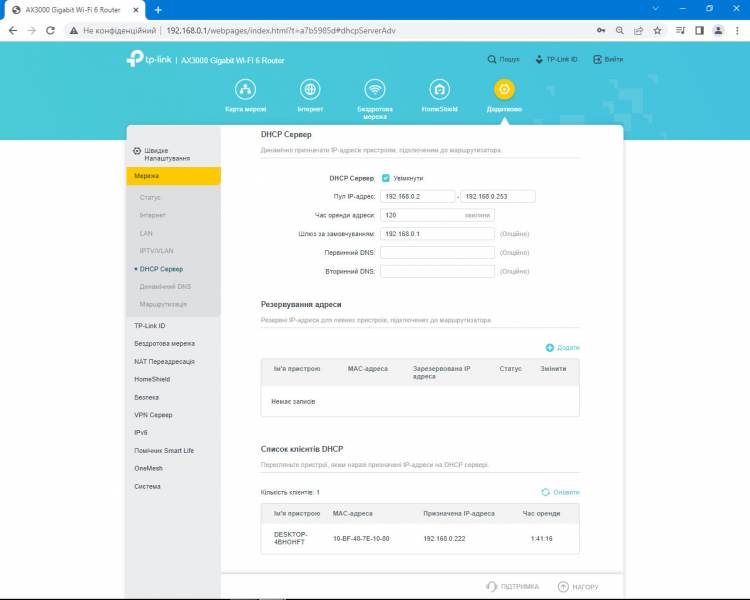Screen dimensions: 750x600
Task: Click the share page icon in address bar
Action: tap(638, 31)
